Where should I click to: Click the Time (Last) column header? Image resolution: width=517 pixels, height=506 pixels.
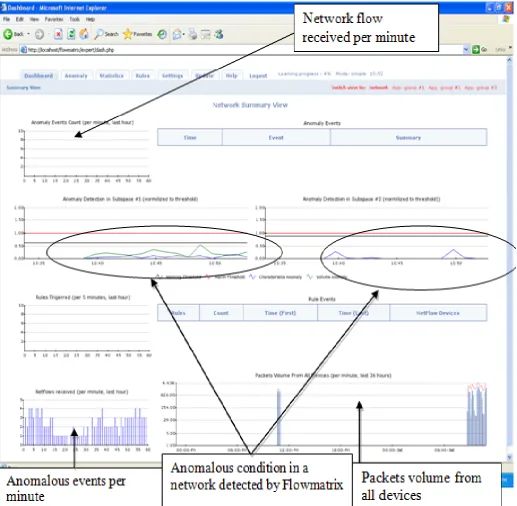point(353,313)
